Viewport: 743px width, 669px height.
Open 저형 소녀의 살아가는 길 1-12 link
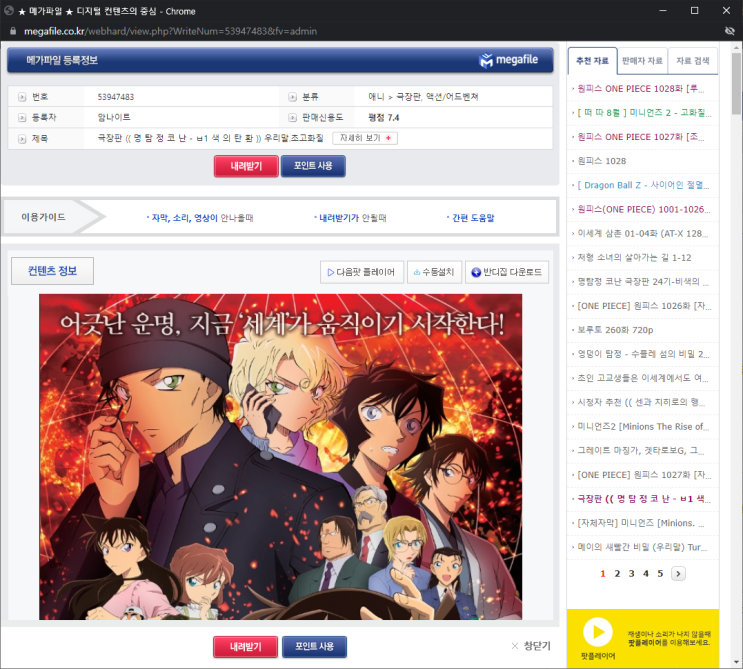pos(634,258)
